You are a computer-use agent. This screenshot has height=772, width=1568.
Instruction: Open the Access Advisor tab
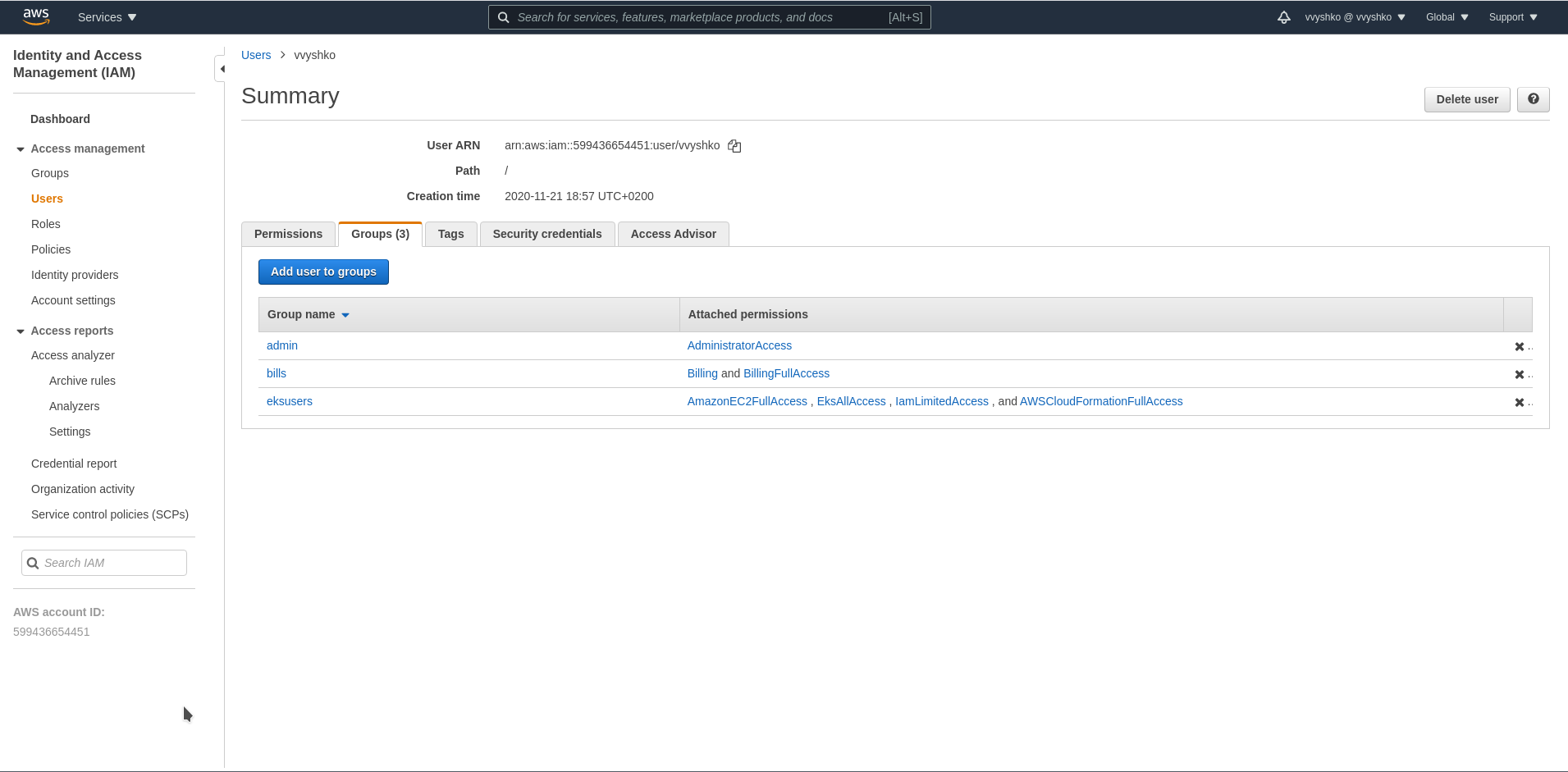[x=673, y=234]
